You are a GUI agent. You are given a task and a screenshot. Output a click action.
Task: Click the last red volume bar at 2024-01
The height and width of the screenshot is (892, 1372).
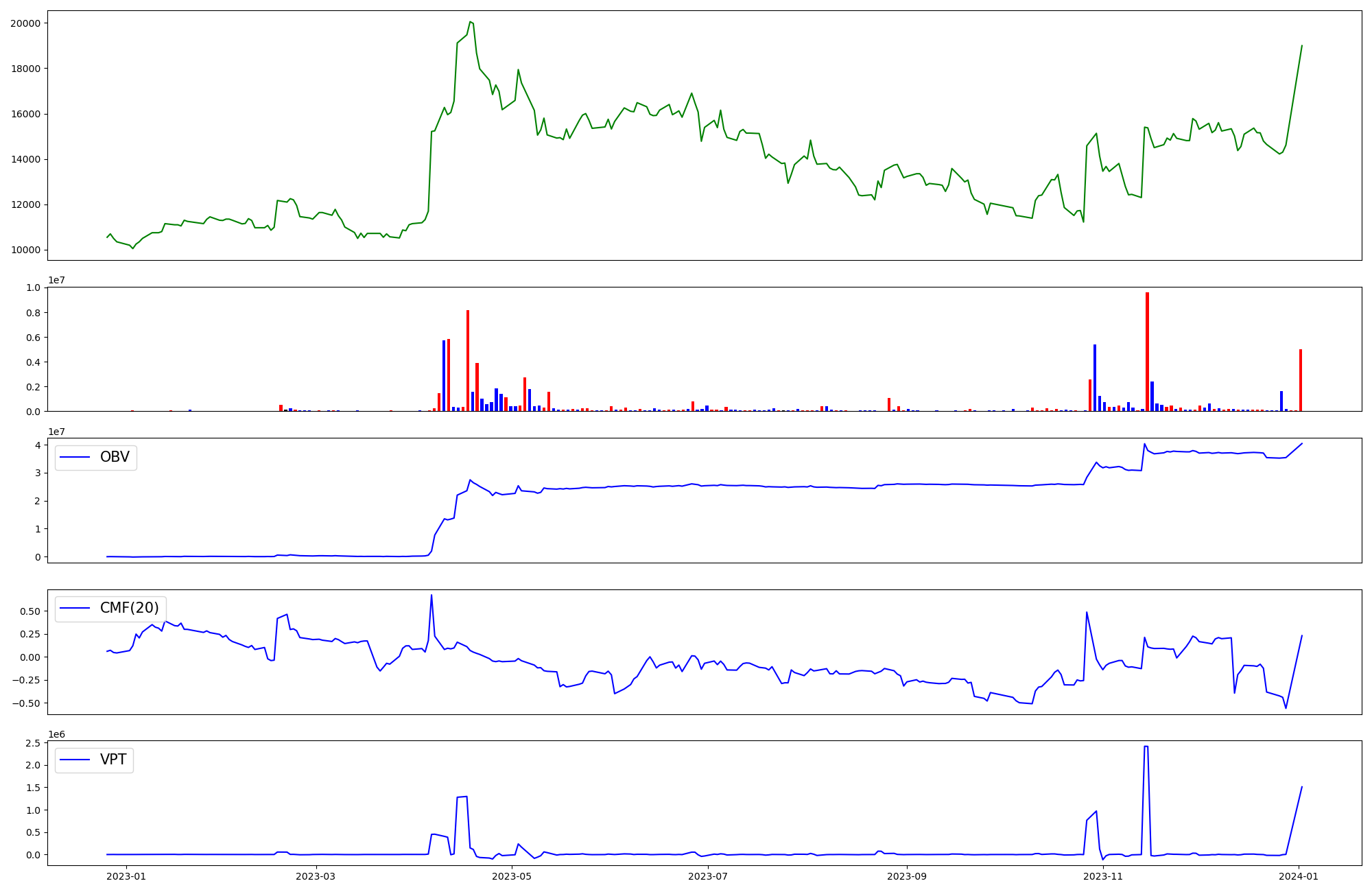point(1301,380)
